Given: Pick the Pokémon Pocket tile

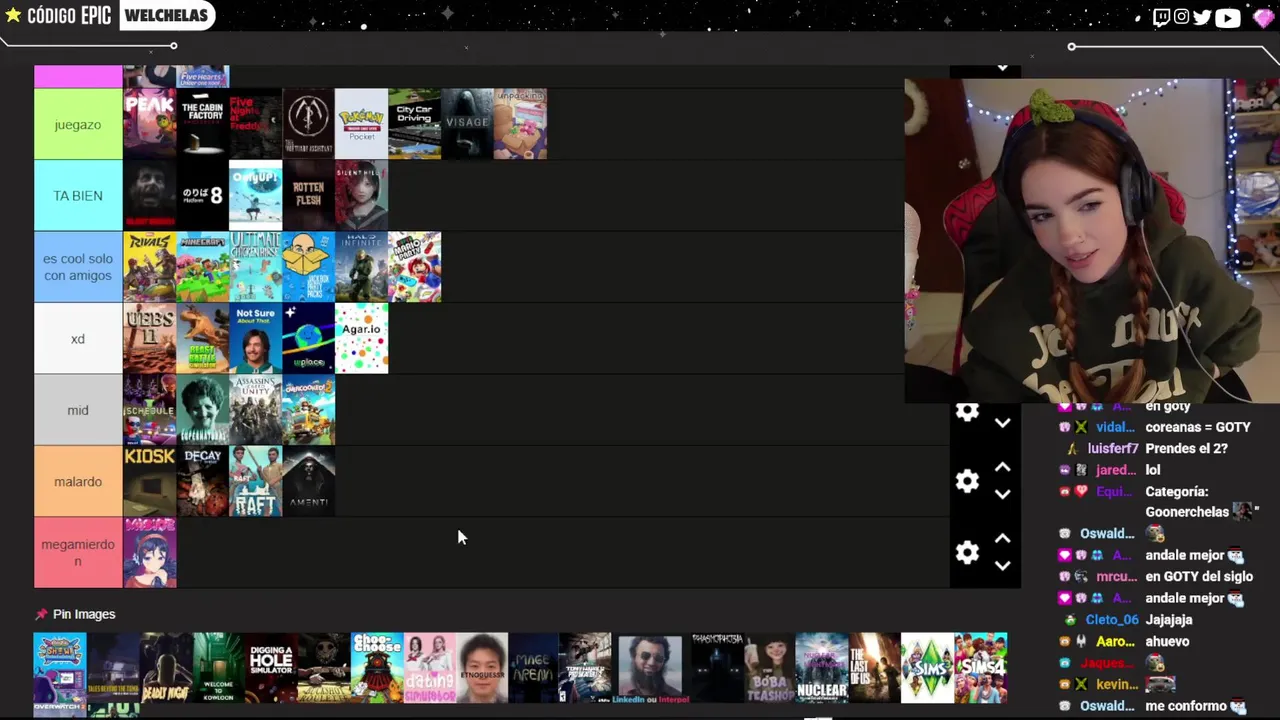Looking at the screenshot, I should pos(361,124).
